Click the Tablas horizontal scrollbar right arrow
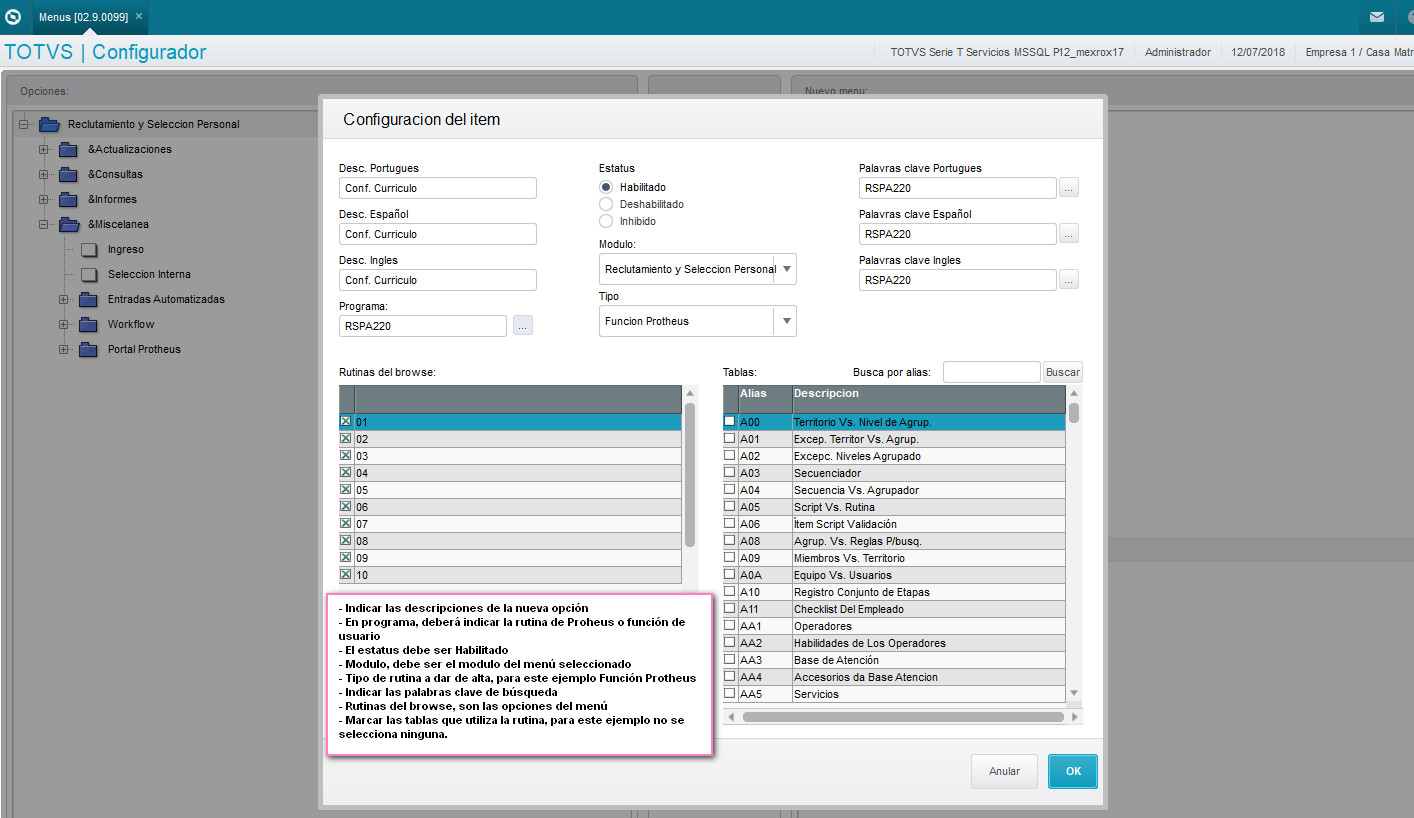1414x818 pixels. (x=1075, y=717)
